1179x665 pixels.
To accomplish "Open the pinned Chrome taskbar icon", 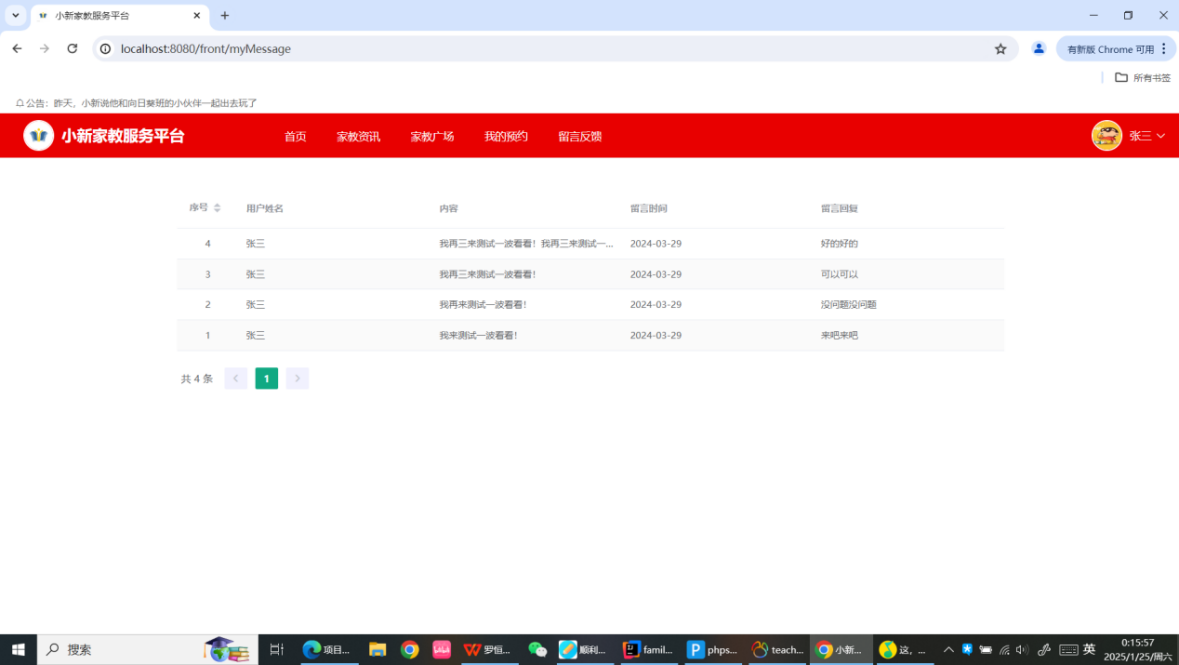I will pos(410,649).
